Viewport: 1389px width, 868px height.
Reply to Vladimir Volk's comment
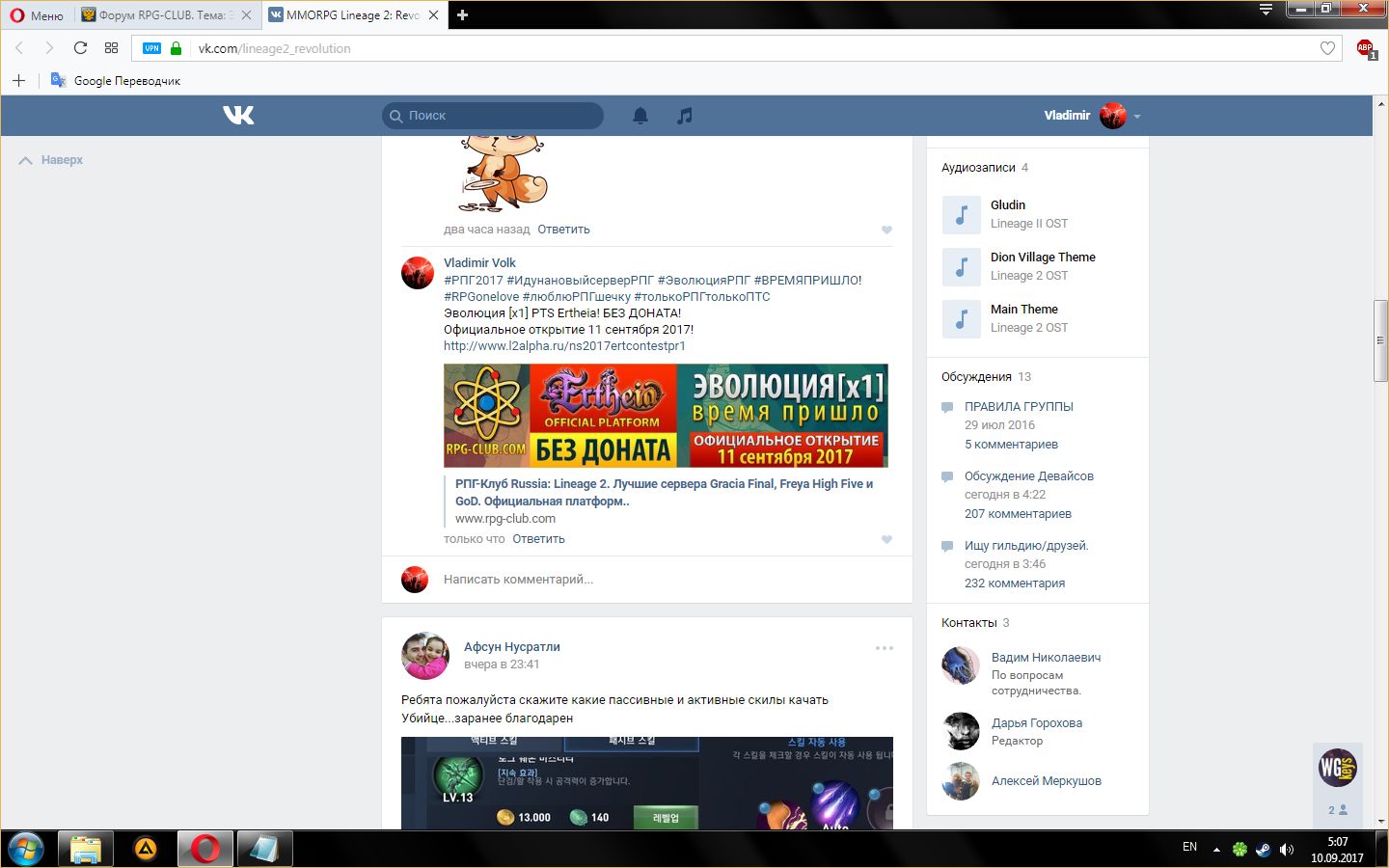(538, 539)
